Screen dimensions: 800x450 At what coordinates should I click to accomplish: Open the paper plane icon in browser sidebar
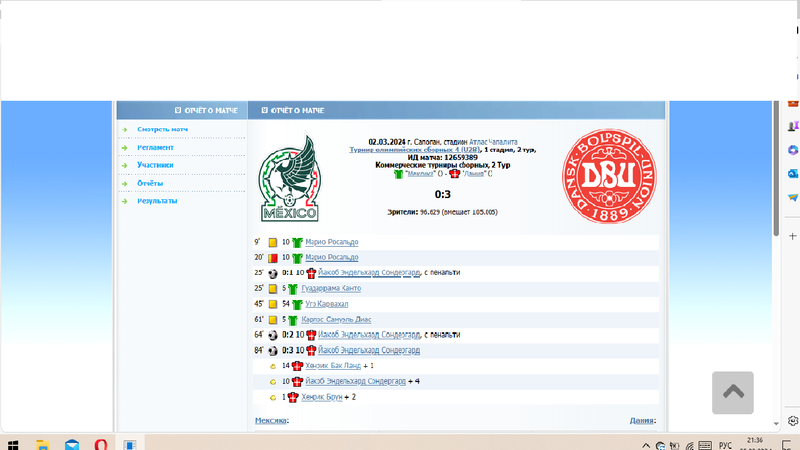(793, 197)
